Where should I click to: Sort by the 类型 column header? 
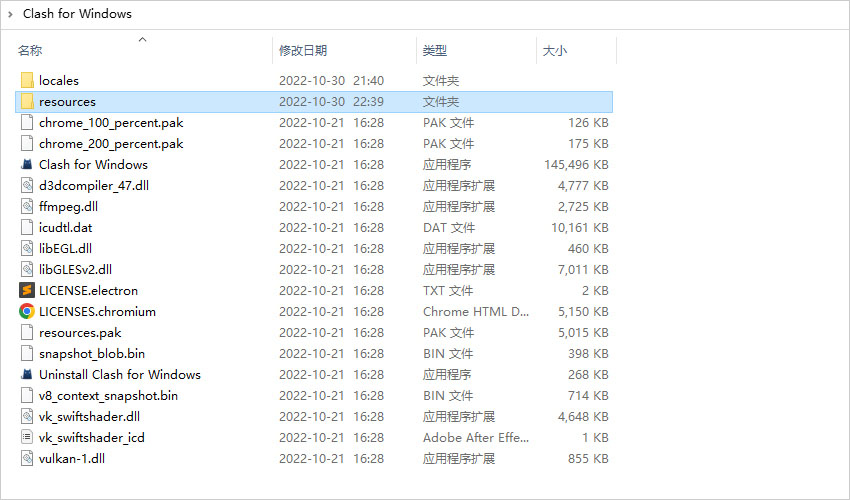[x=435, y=50]
